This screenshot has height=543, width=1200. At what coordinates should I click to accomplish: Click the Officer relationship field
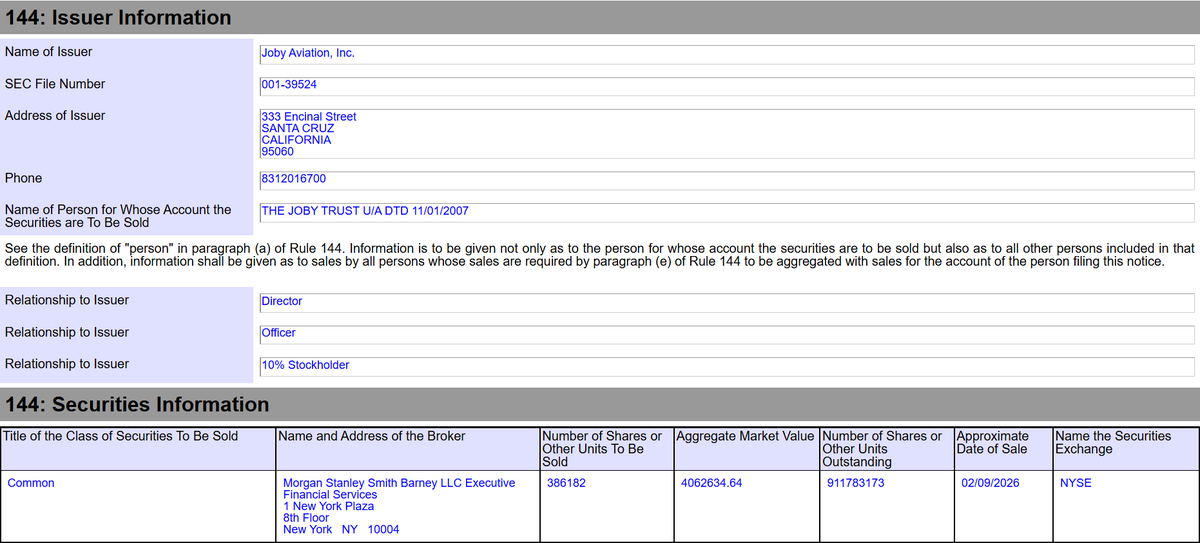coord(726,334)
